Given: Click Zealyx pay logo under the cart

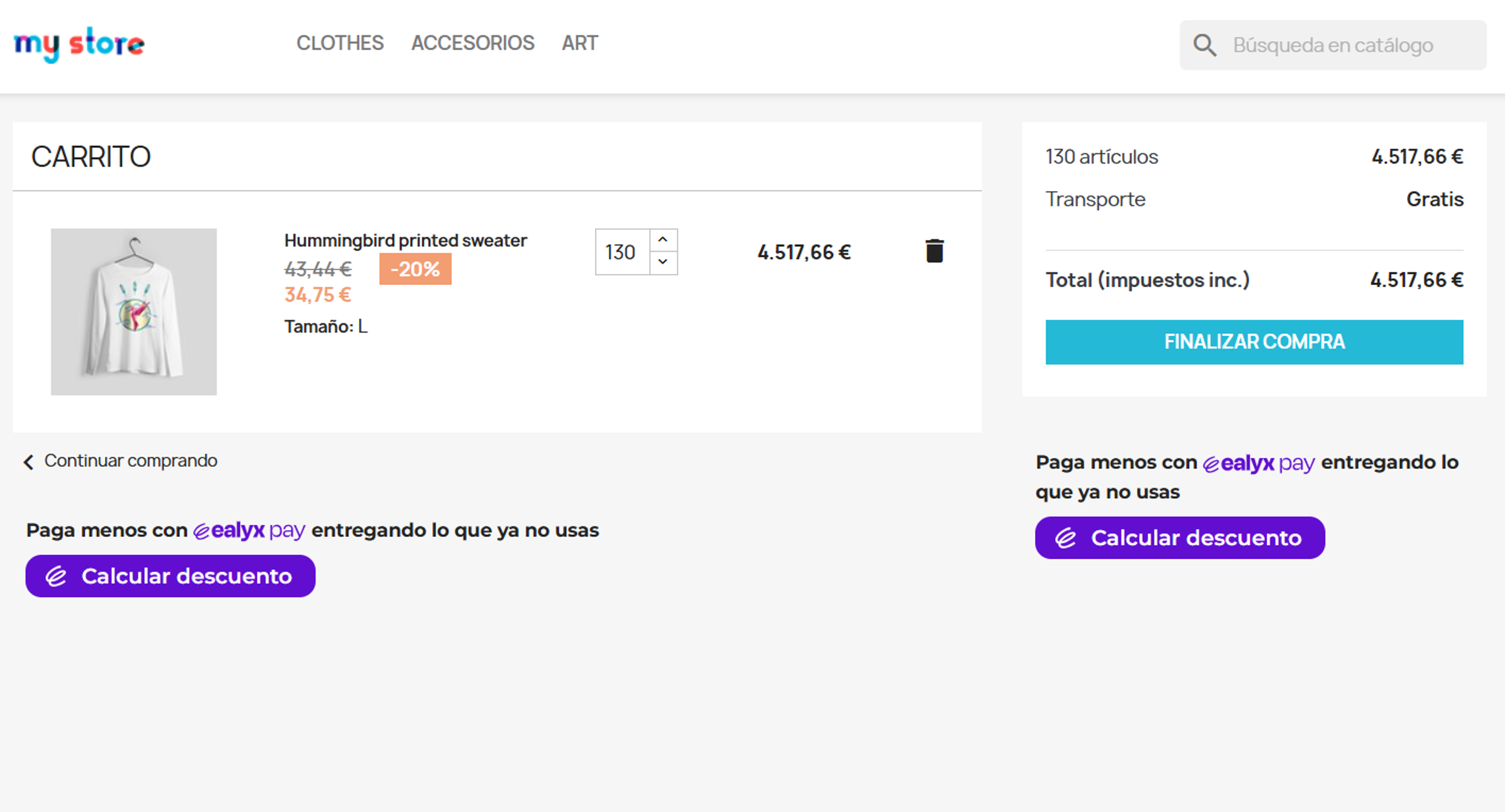Looking at the screenshot, I should (249, 530).
